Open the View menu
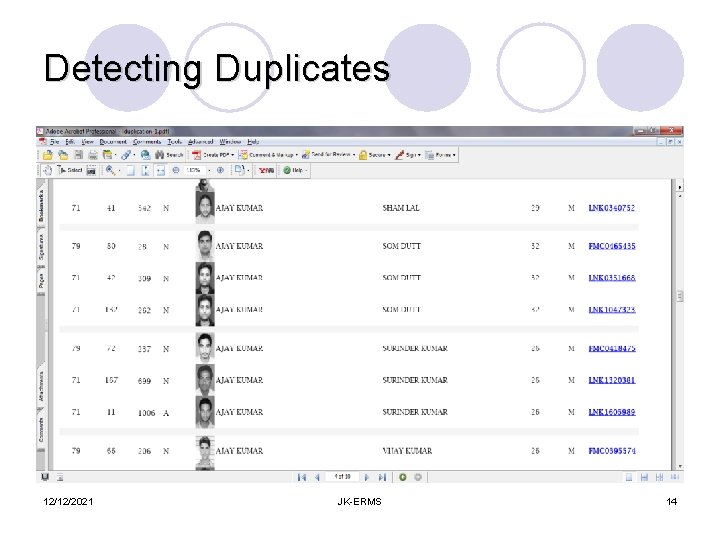This screenshot has height=540, width=720. point(87,142)
